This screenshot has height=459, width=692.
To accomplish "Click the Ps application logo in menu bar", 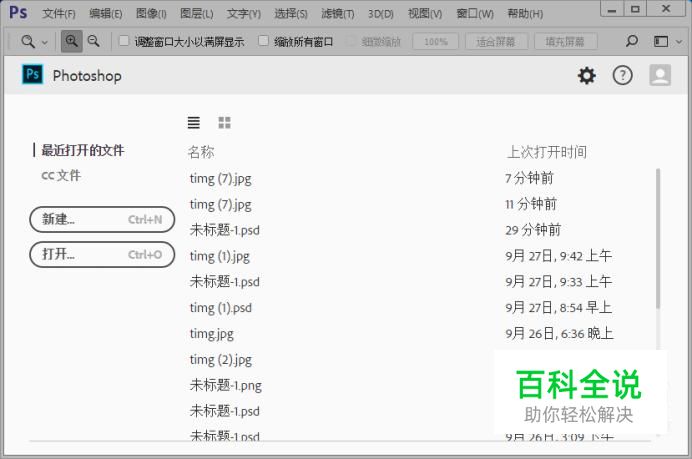I will point(18,12).
